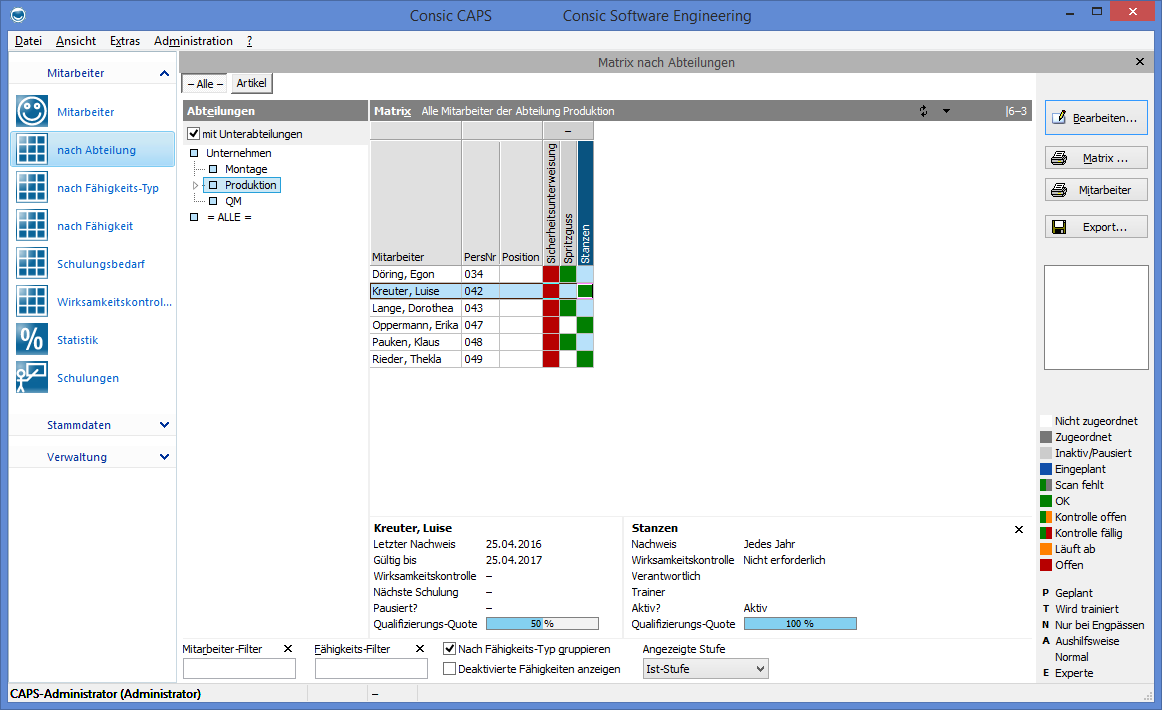Open the Statistik percent icon

[x=32, y=340]
